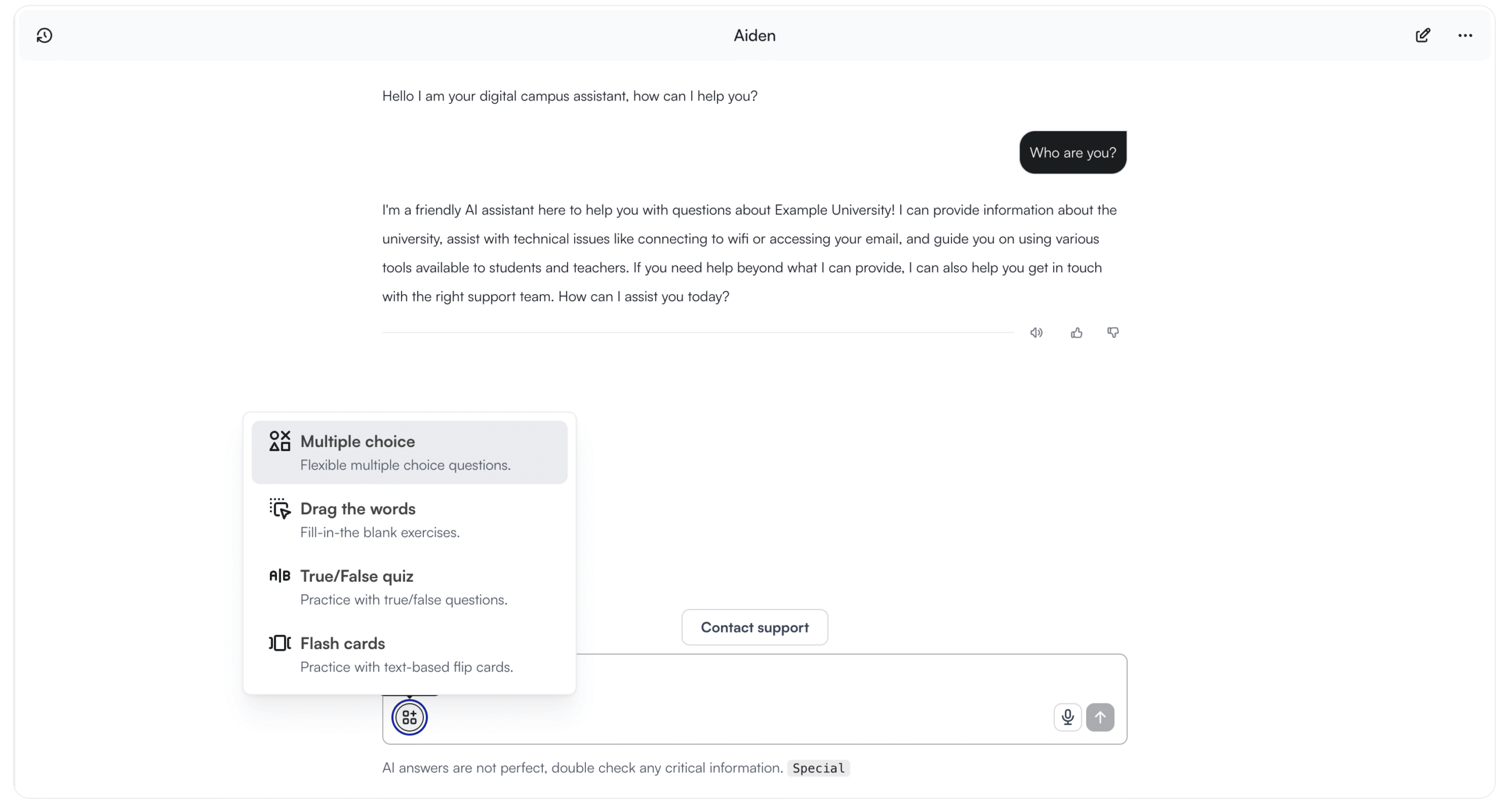Toggle the activities menu button in the input box
Image resolution: width=1512 pixels, height=809 pixels.
click(x=409, y=717)
